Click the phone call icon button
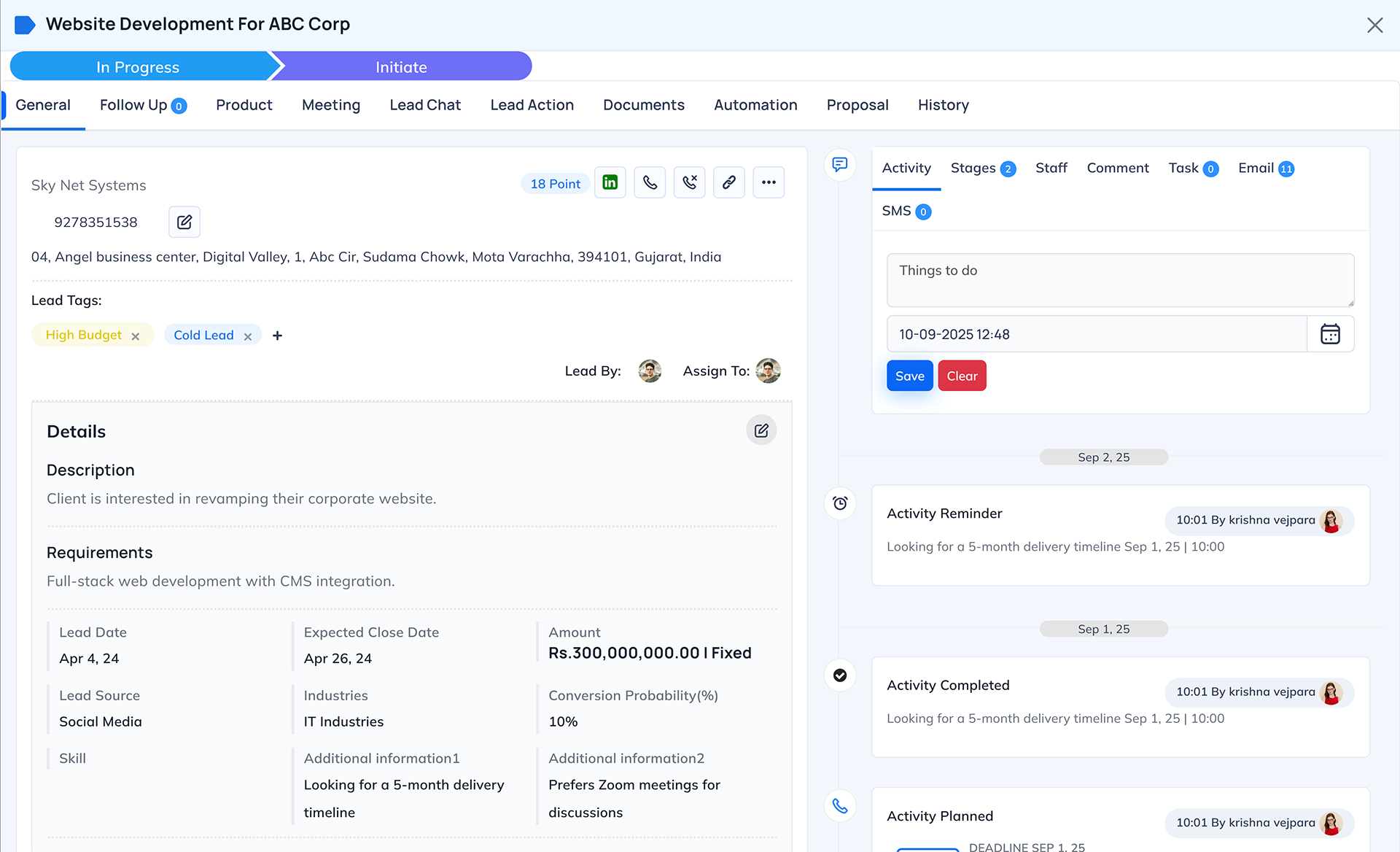 pyautogui.click(x=650, y=182)
